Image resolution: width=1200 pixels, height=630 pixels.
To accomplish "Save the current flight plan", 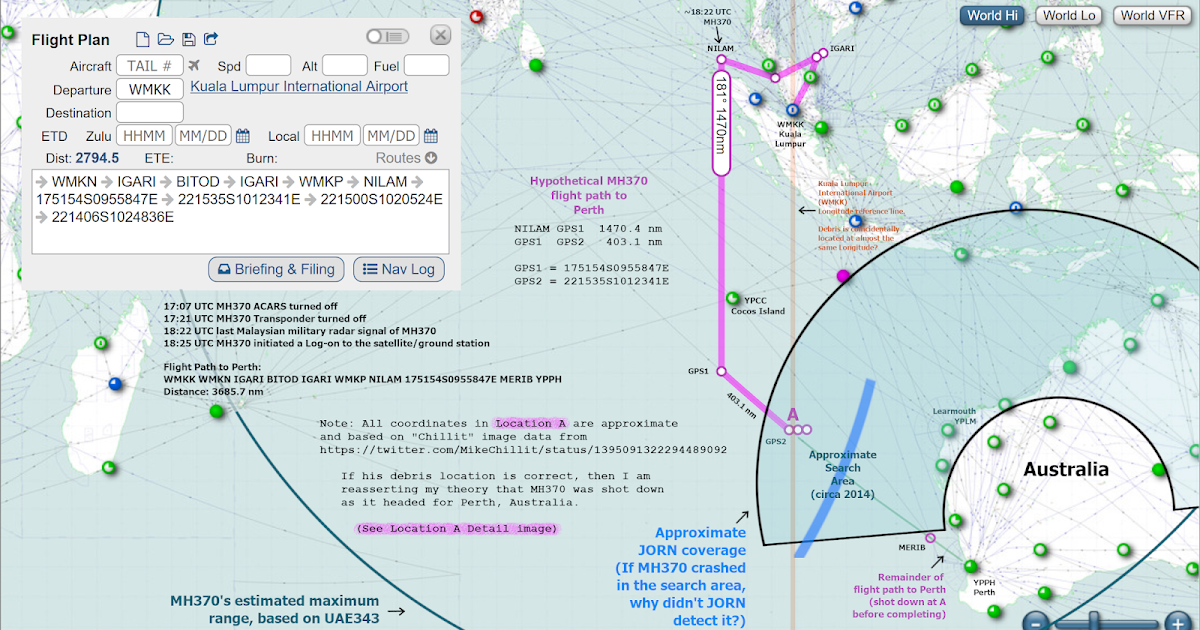I will 189,38.
